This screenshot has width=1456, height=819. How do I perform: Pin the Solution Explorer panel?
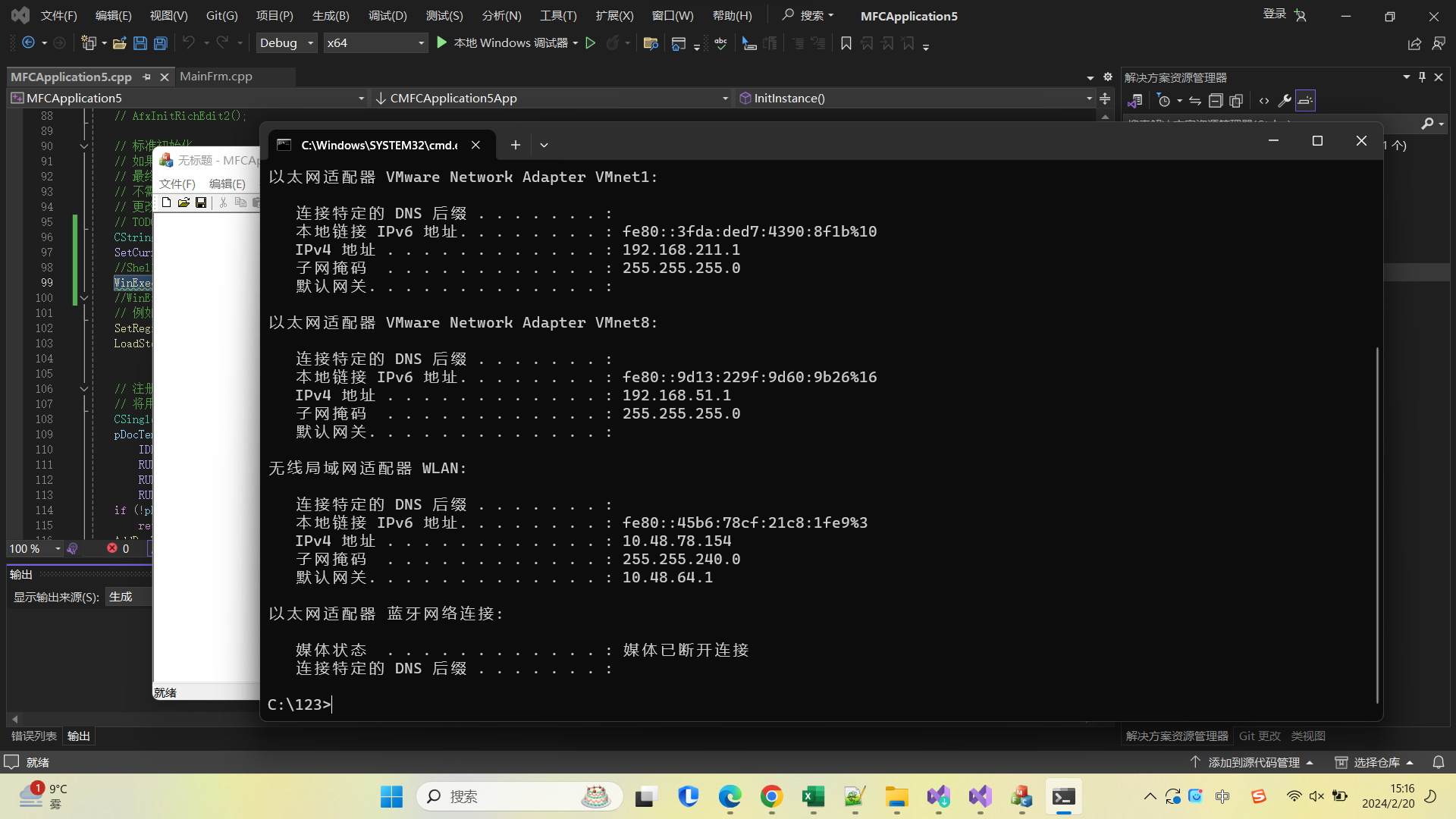click(x=1421, y=77)
